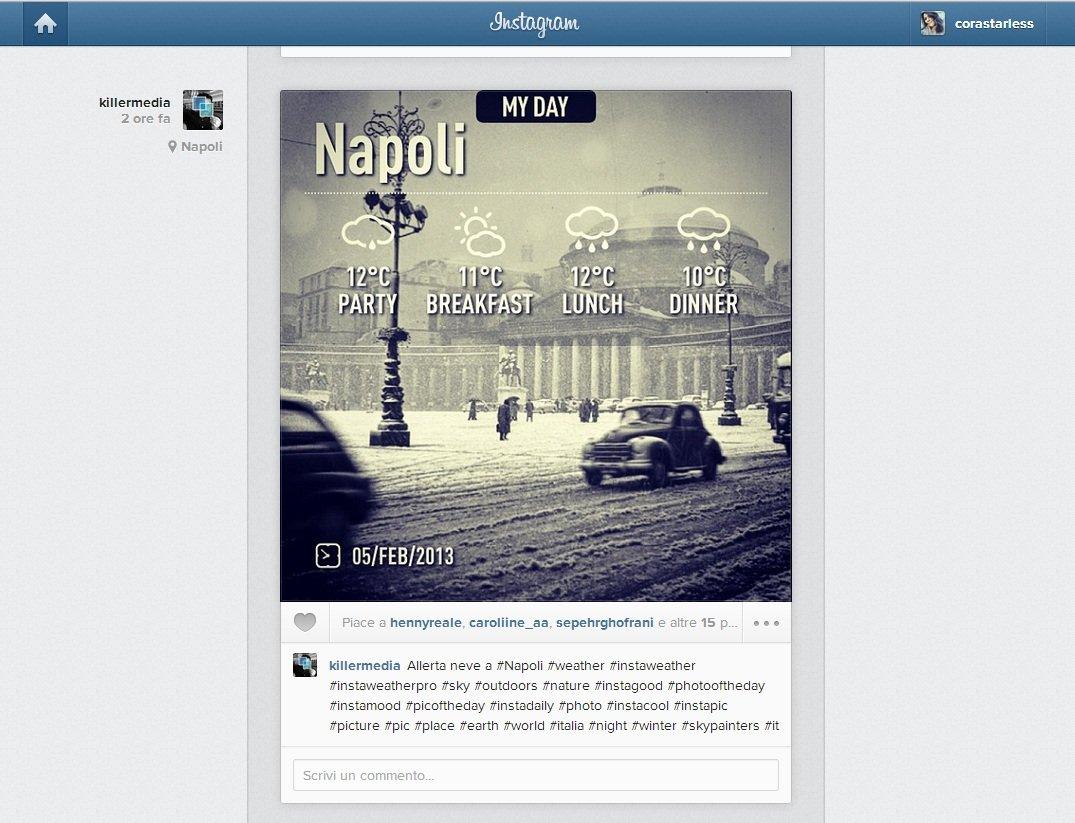View caroliine_aa's profile from likes
The width and height of the screenshot is (1075, 823).
click(508, 623)
